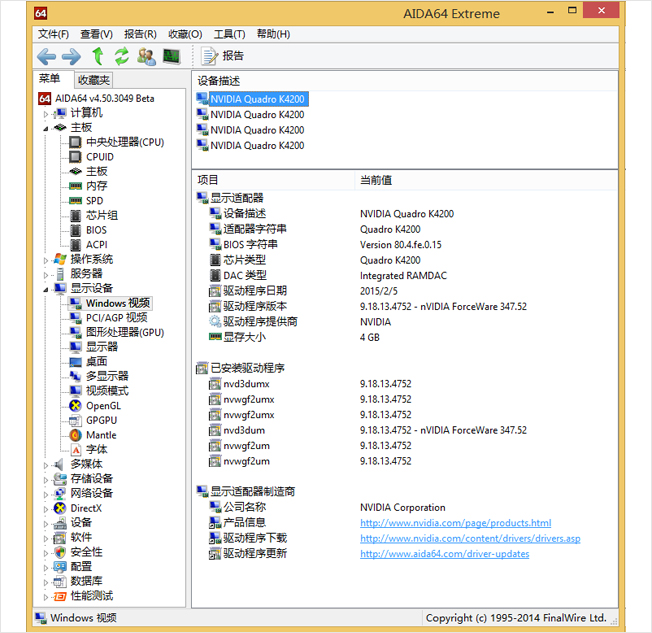Select the 多显示器 icon
This screenshot has width=652, height=633.
(75, 376)
